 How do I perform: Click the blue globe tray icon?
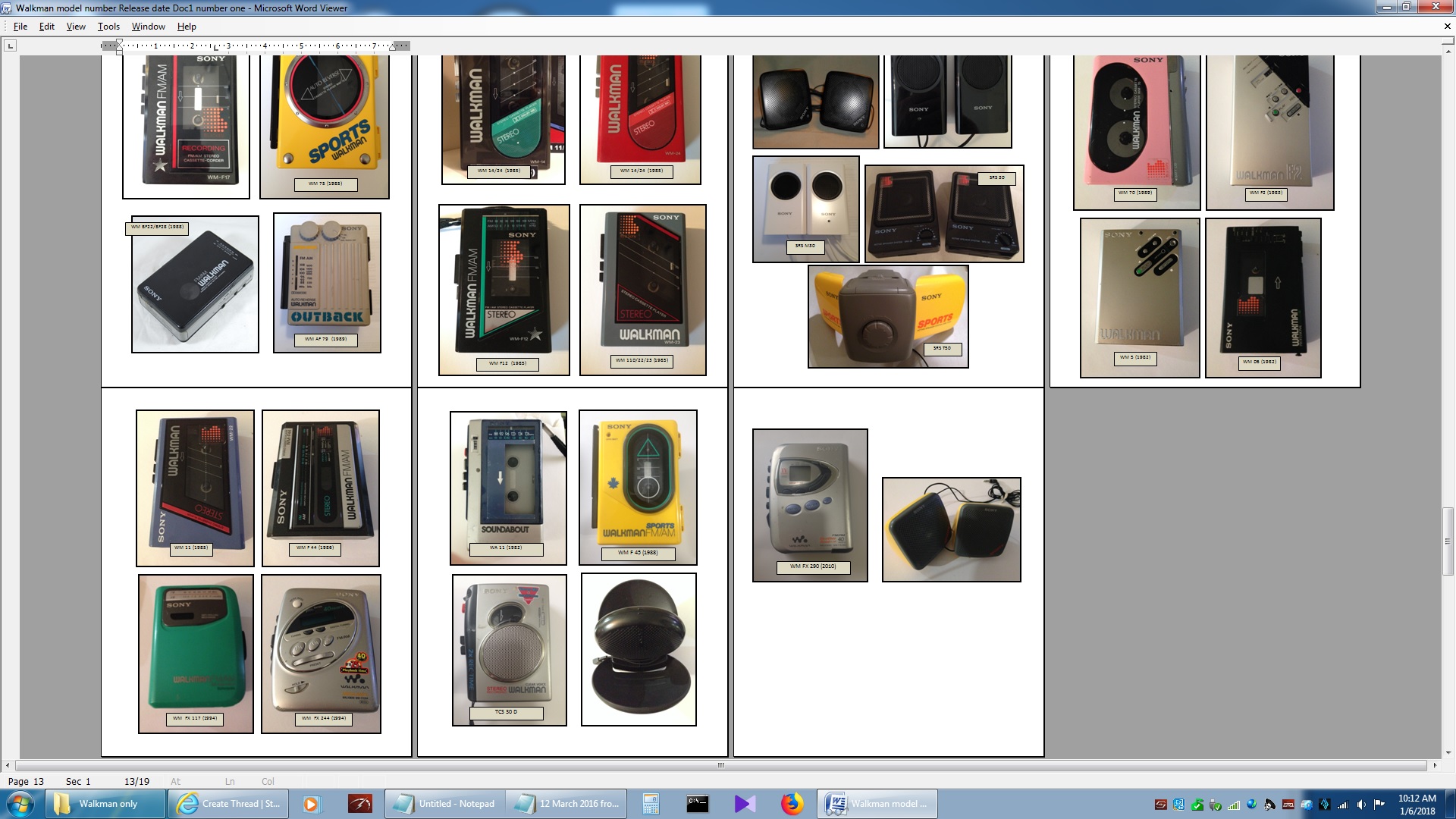pyautogui.click(x=1251, y=805)
